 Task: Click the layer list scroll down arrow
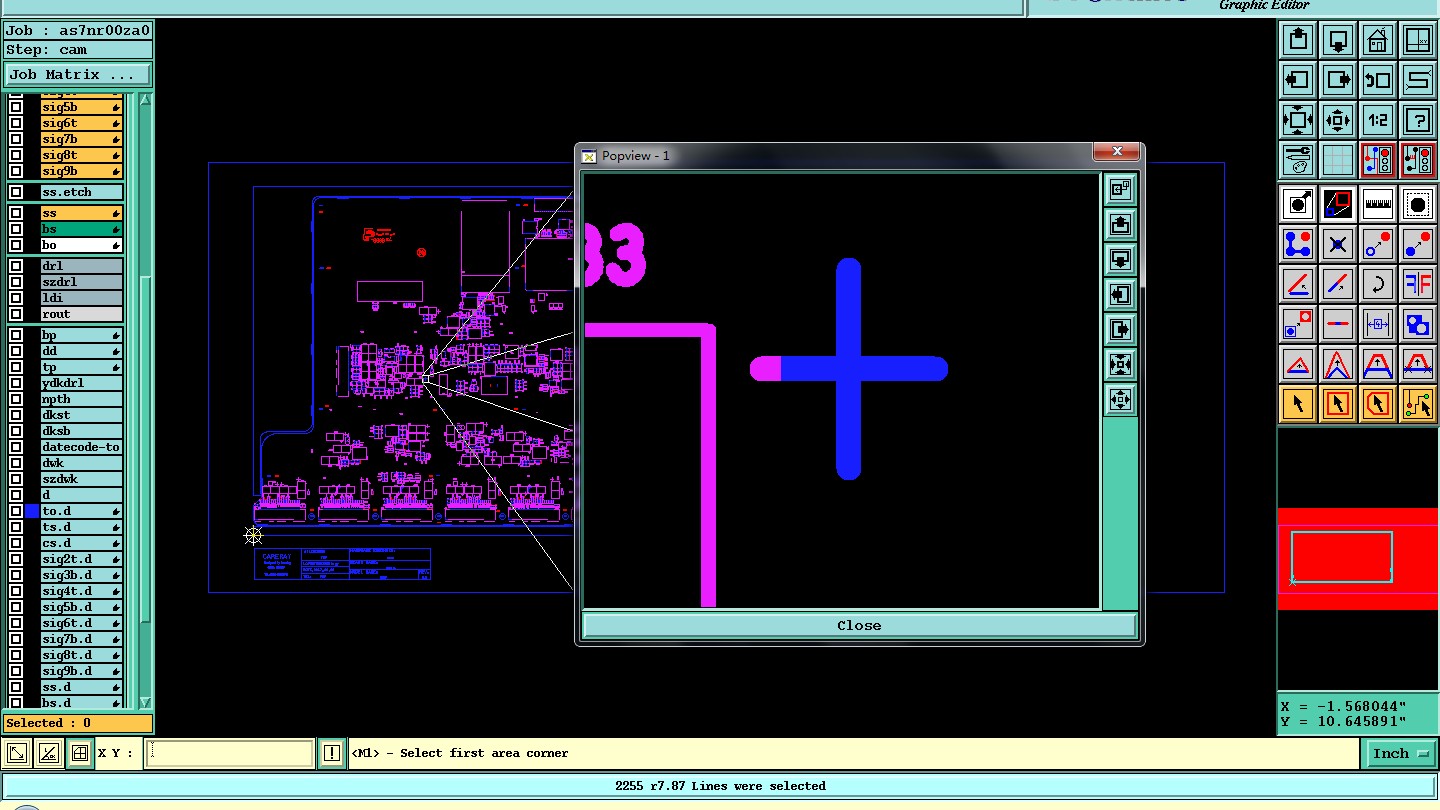(145, 702)
